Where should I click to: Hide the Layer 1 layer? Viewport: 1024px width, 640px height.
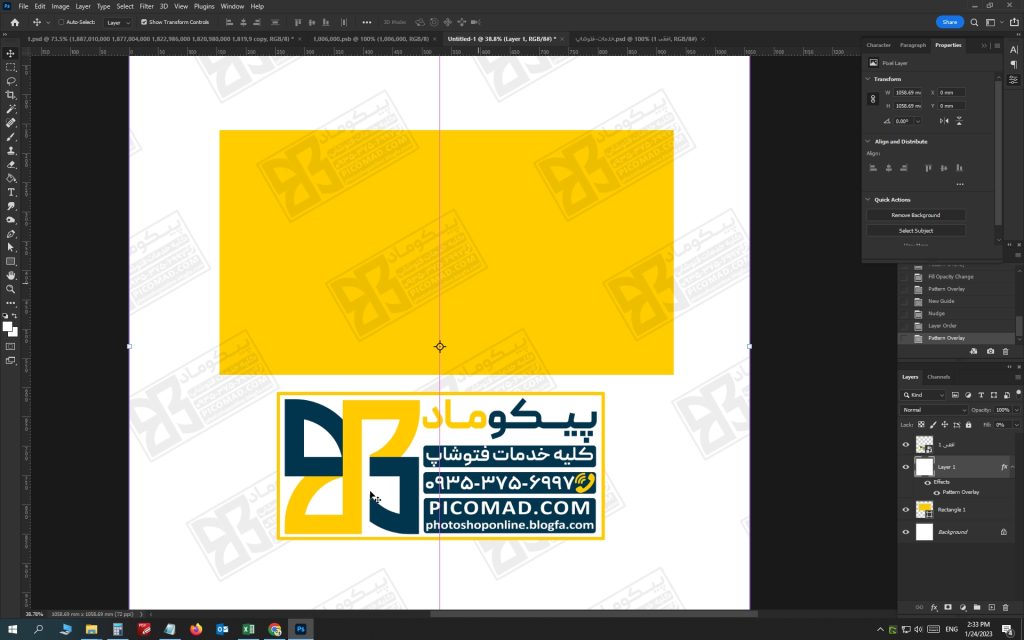coord(906,467)
